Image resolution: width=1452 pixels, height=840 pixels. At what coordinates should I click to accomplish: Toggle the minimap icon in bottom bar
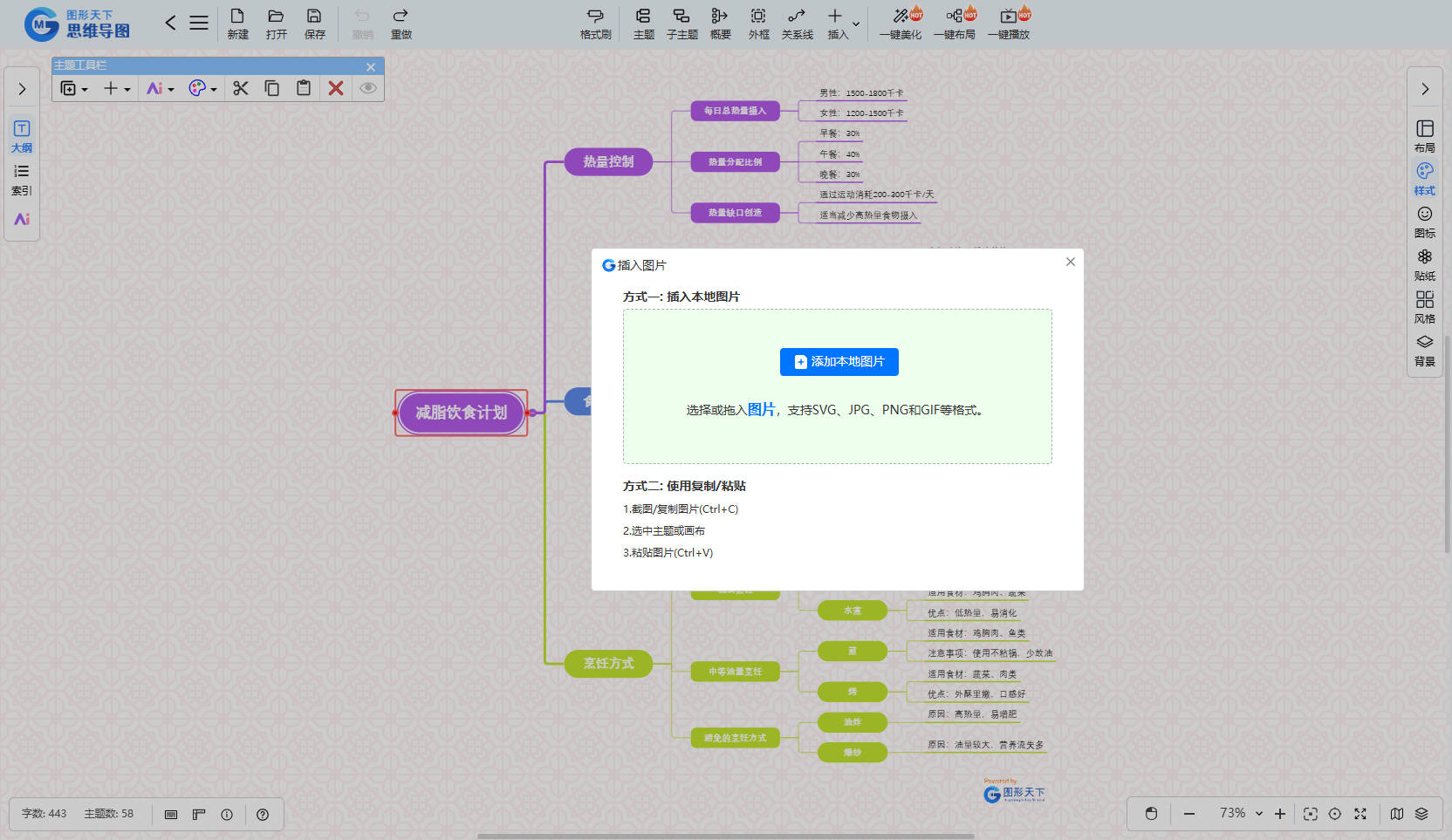coord(1397,814)
